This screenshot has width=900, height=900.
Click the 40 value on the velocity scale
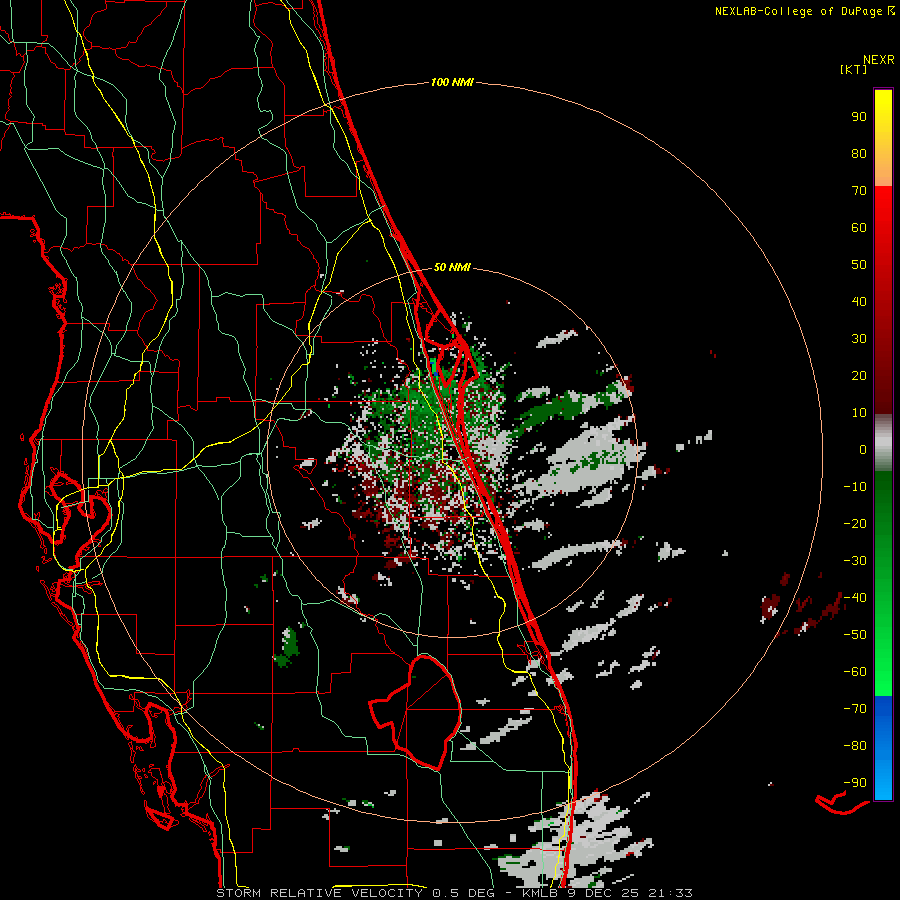tap(859, 301)
